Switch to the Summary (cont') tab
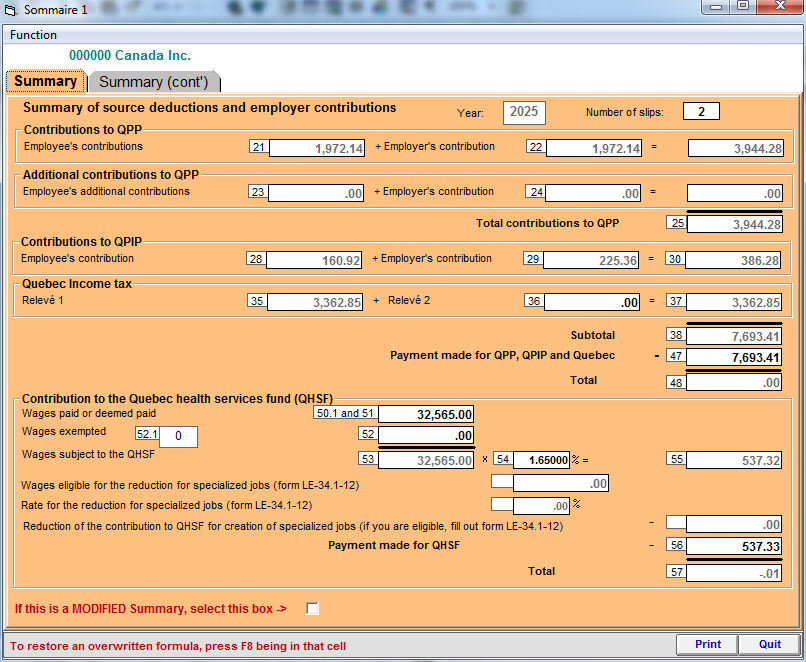Image resolution: width=806 pixels, height=662 pixels. [153, 82]
